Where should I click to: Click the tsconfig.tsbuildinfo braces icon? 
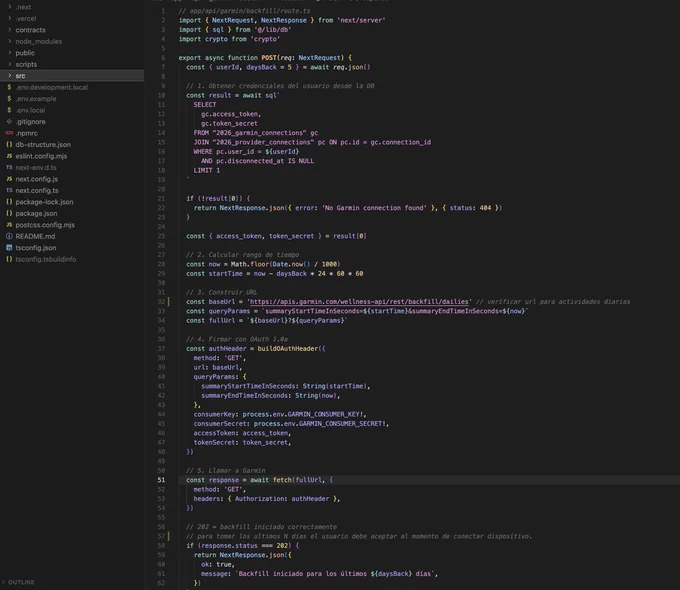(9, 259)
